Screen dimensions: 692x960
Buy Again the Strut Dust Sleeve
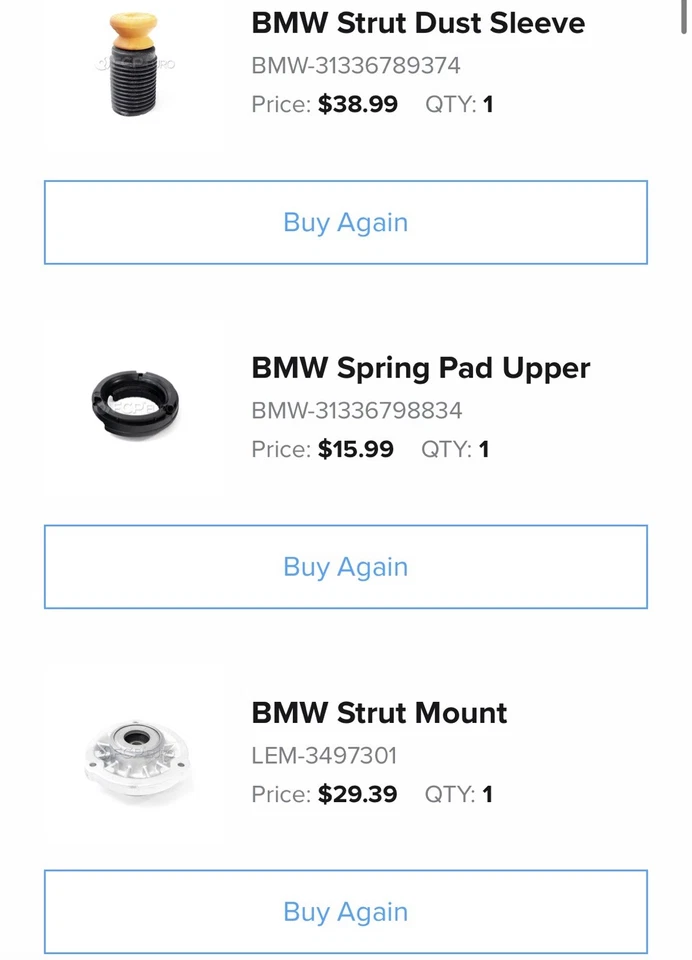(346, 222)
